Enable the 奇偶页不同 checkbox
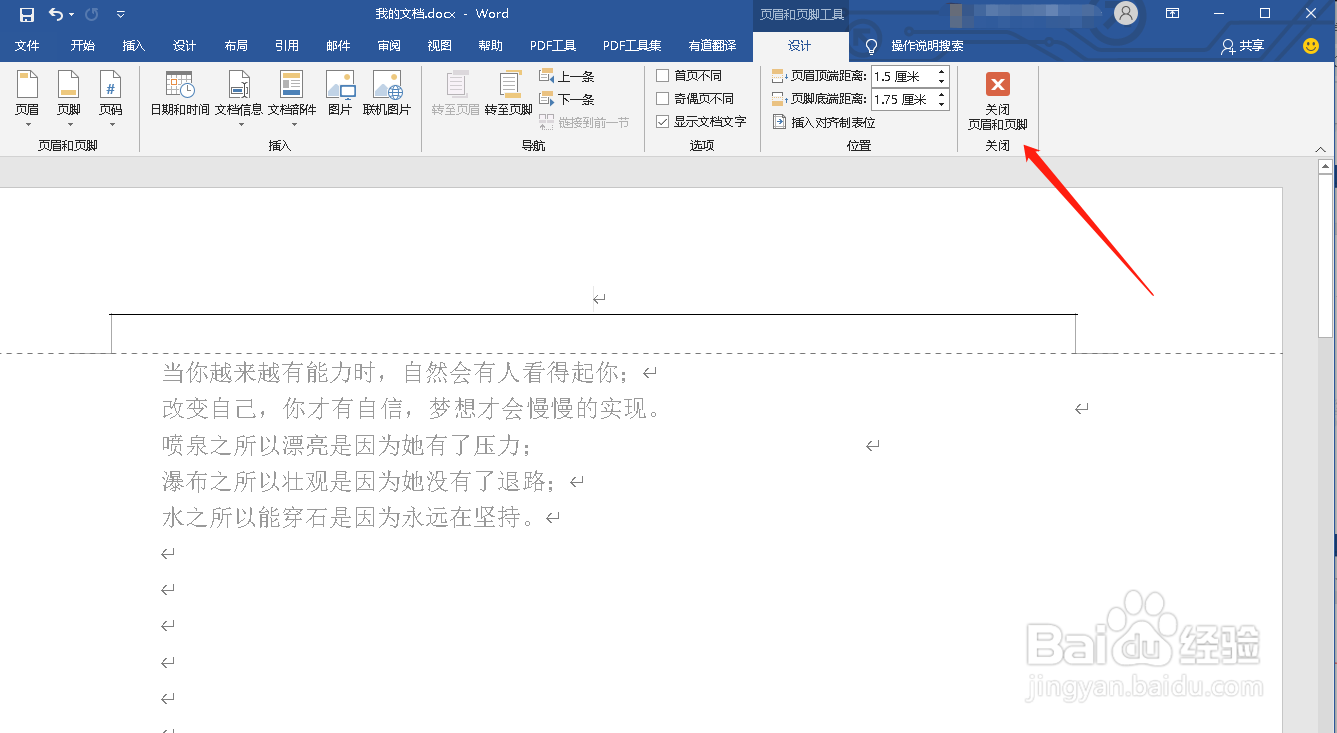Viewport: 1337px width, 733px height. (x=662, y=98)
